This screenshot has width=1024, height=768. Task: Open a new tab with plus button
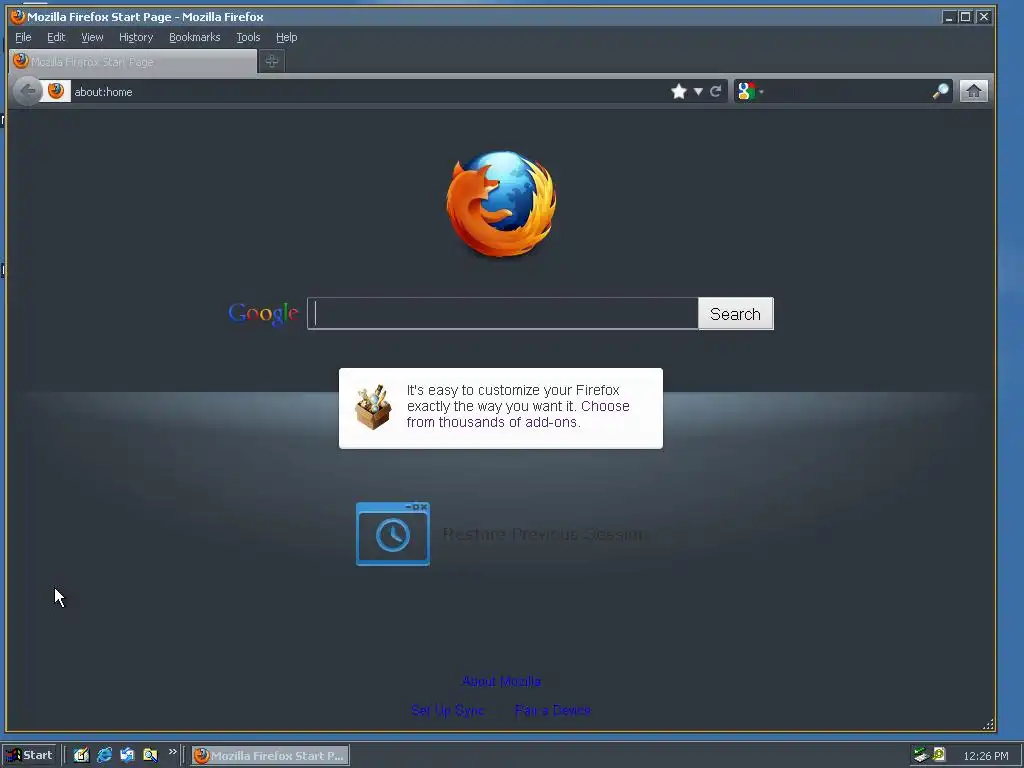(x=272, y=61)
